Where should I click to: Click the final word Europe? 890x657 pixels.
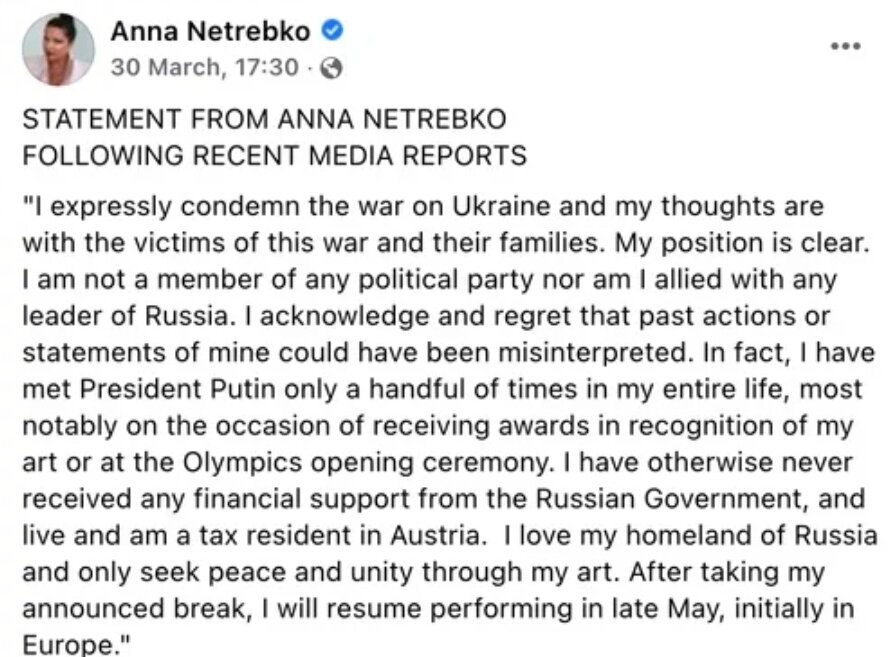click(68, 646)
